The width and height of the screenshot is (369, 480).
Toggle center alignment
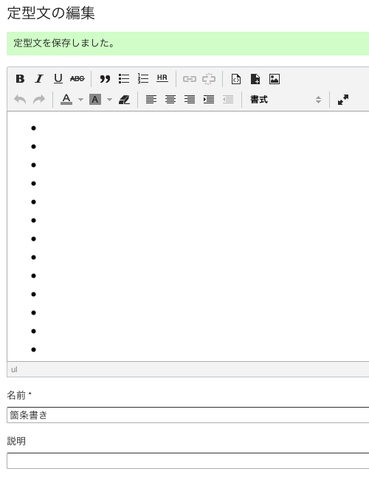(x=170, y=99)
